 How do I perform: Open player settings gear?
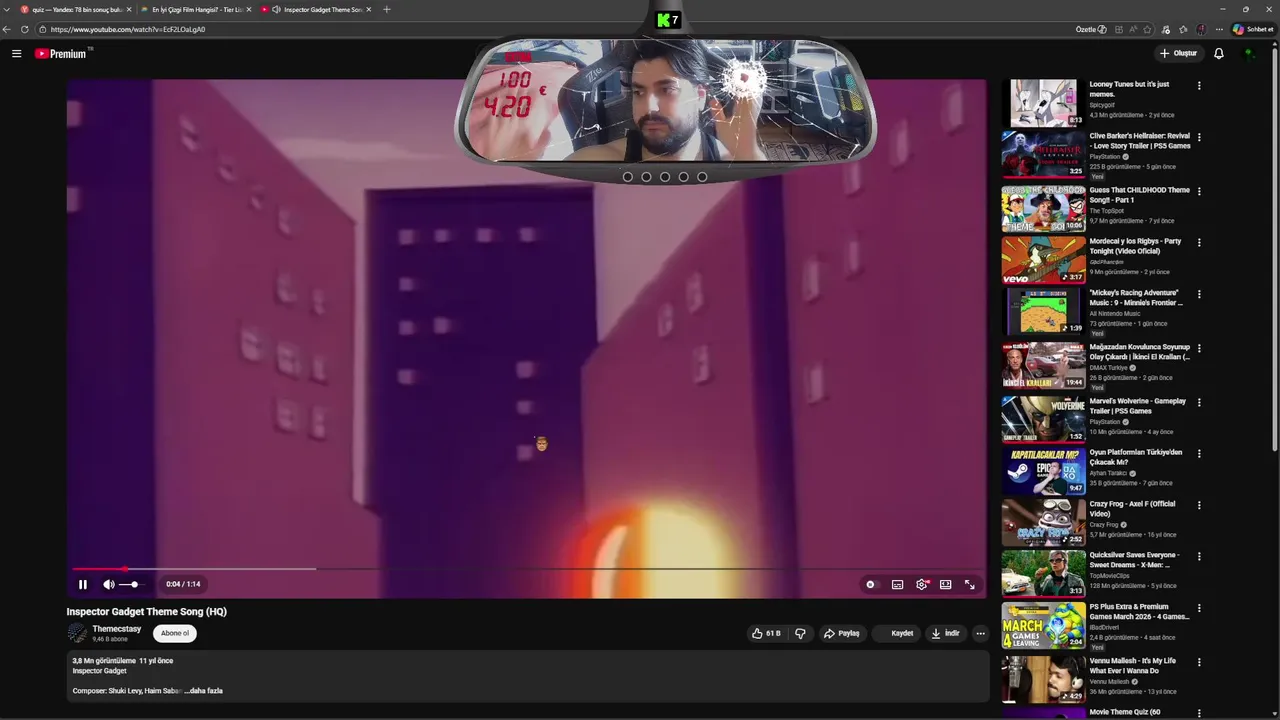tap(921, 584)
